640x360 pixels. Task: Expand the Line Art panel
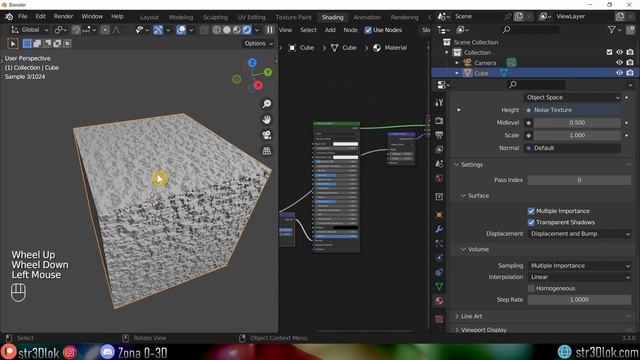pyautogui.click(x=471, y=316)
